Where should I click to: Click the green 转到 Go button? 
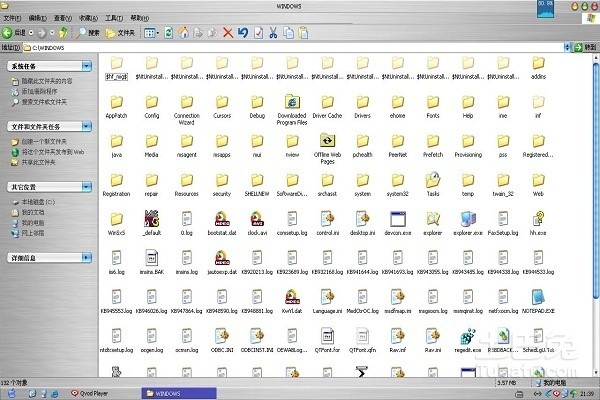coord(585,47)
